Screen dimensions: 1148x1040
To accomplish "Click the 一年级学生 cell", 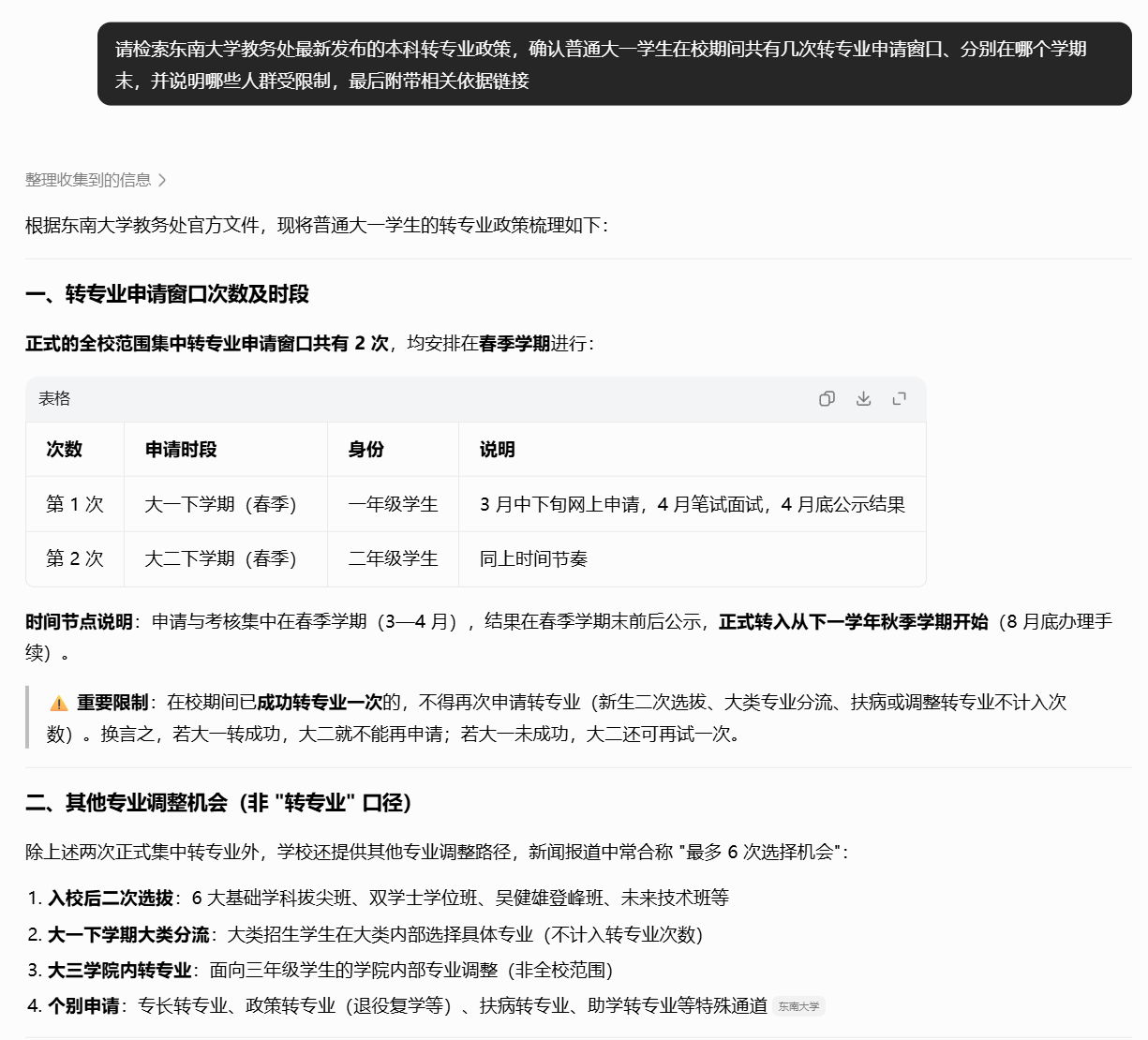I will tap(394, 504).
